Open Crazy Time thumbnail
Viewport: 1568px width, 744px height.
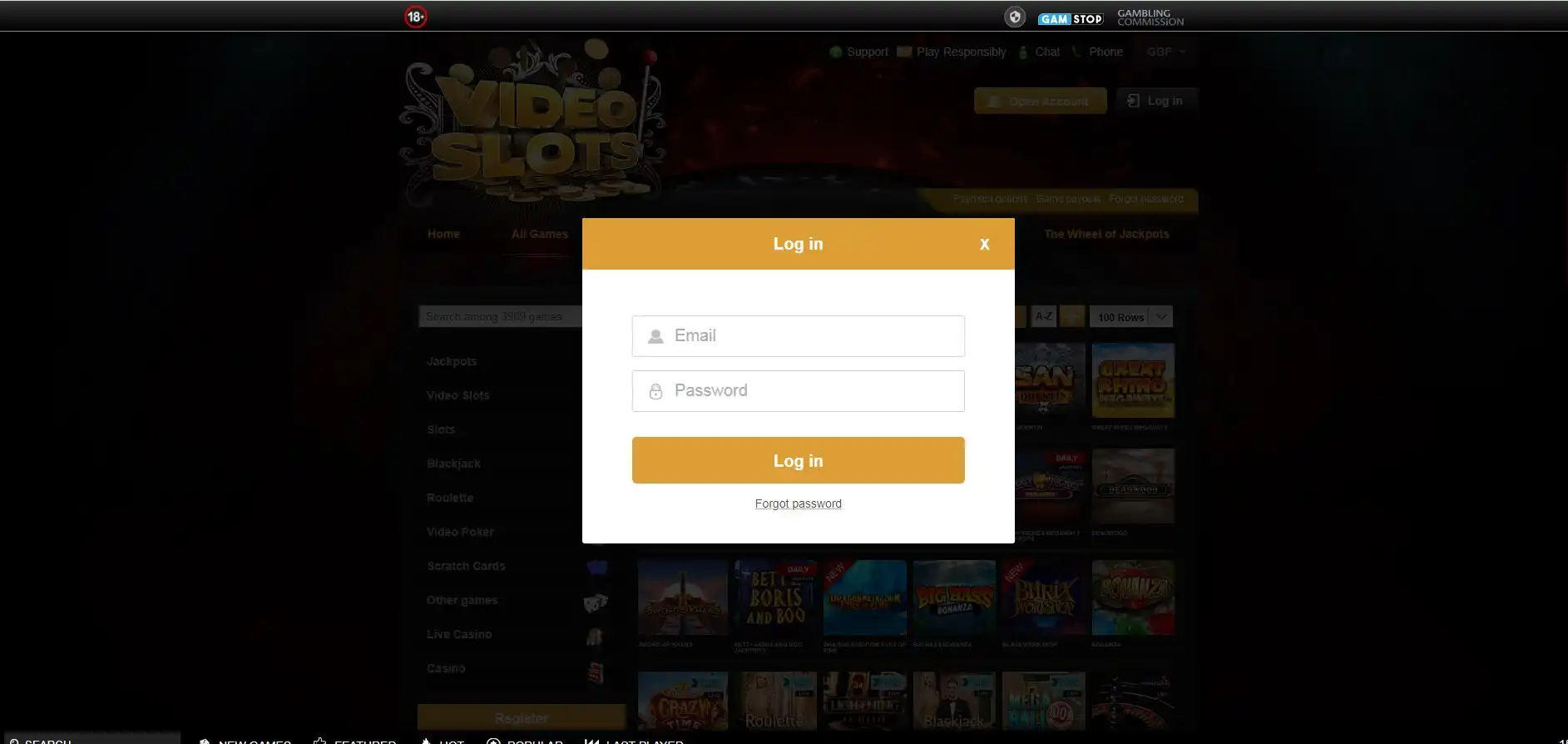683,701
